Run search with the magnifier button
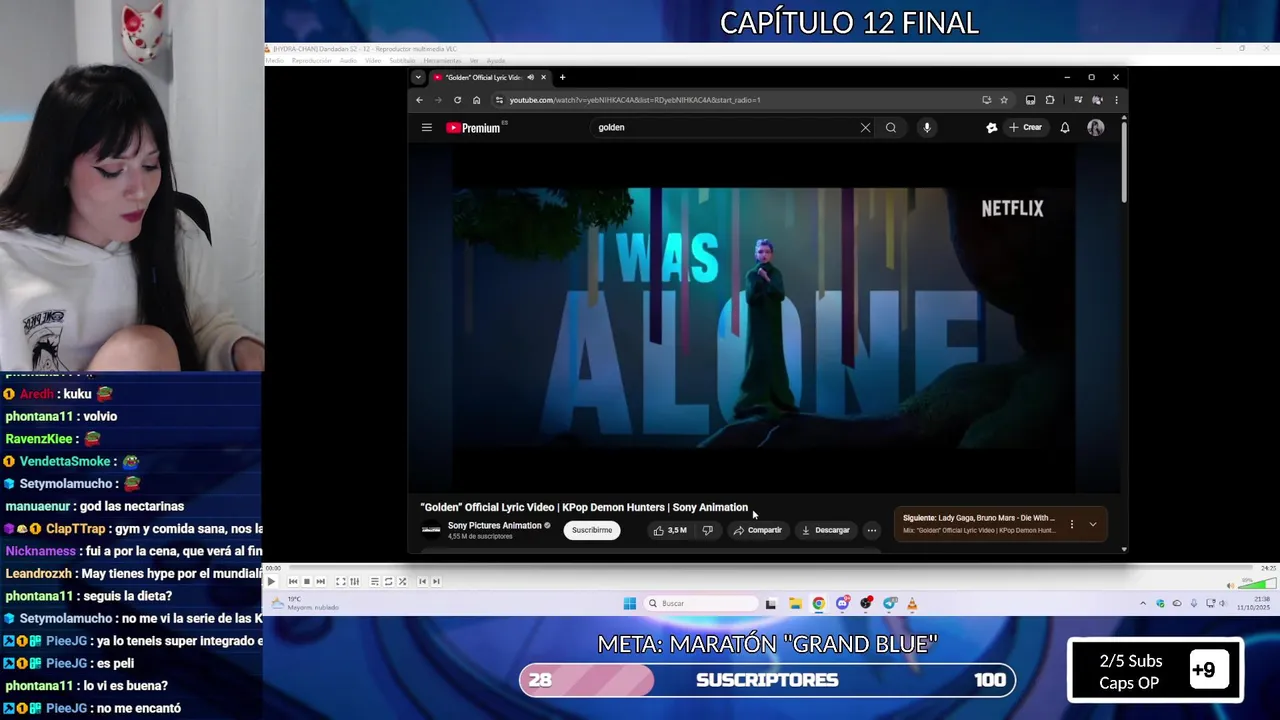Screen dimensions: 1280x720 (891, 127)
